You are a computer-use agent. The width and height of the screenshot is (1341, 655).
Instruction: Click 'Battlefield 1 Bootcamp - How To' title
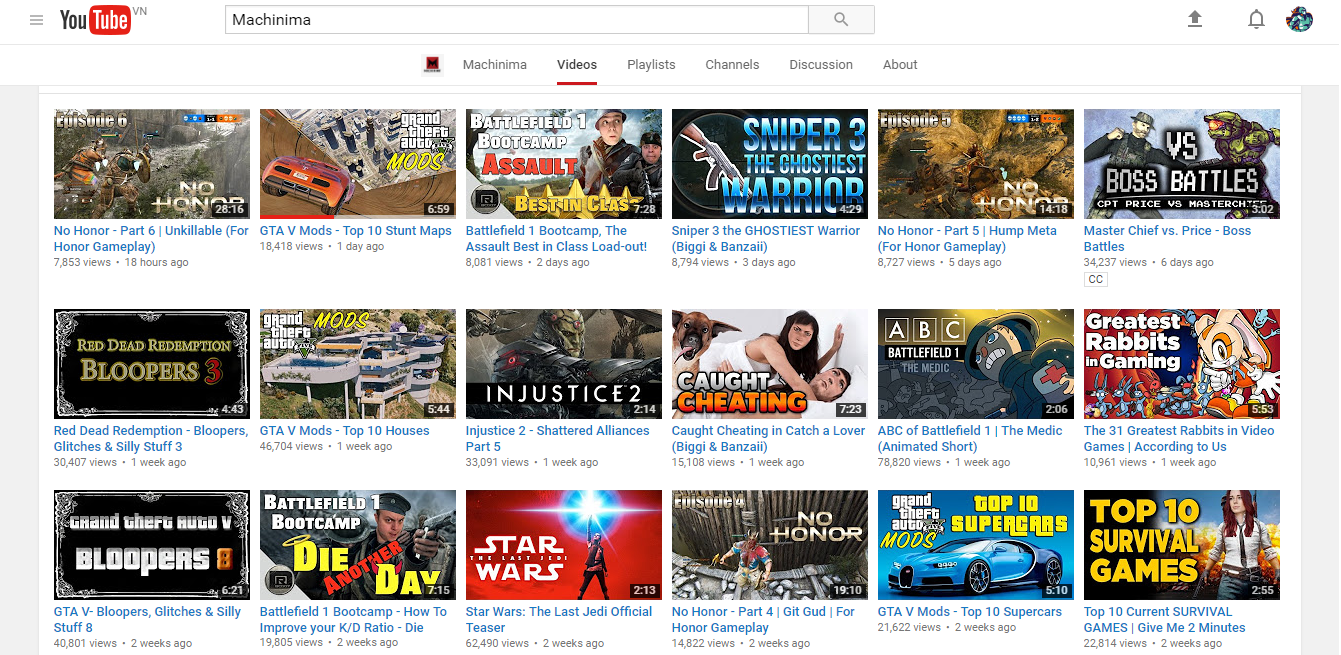click(x=353, y=619)
